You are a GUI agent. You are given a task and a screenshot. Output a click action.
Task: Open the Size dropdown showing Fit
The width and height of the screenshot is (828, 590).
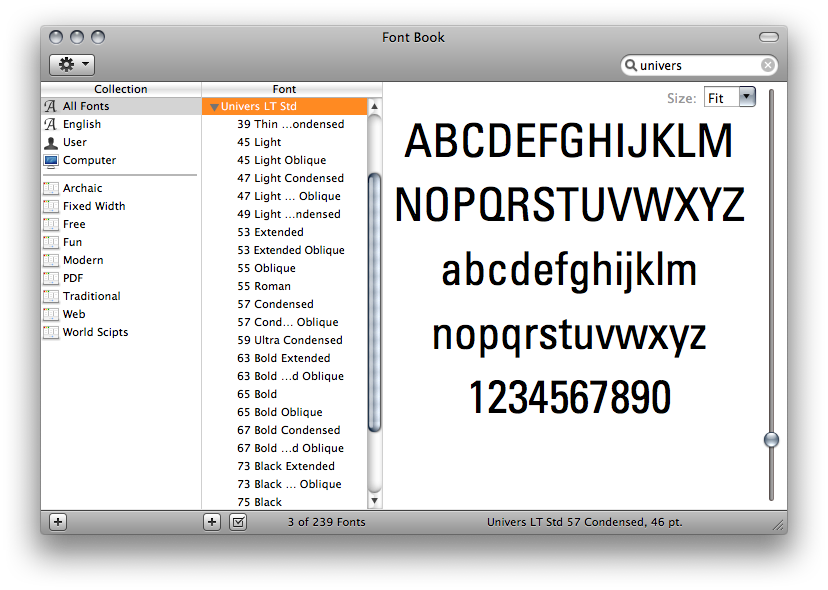tap(746, 97)
